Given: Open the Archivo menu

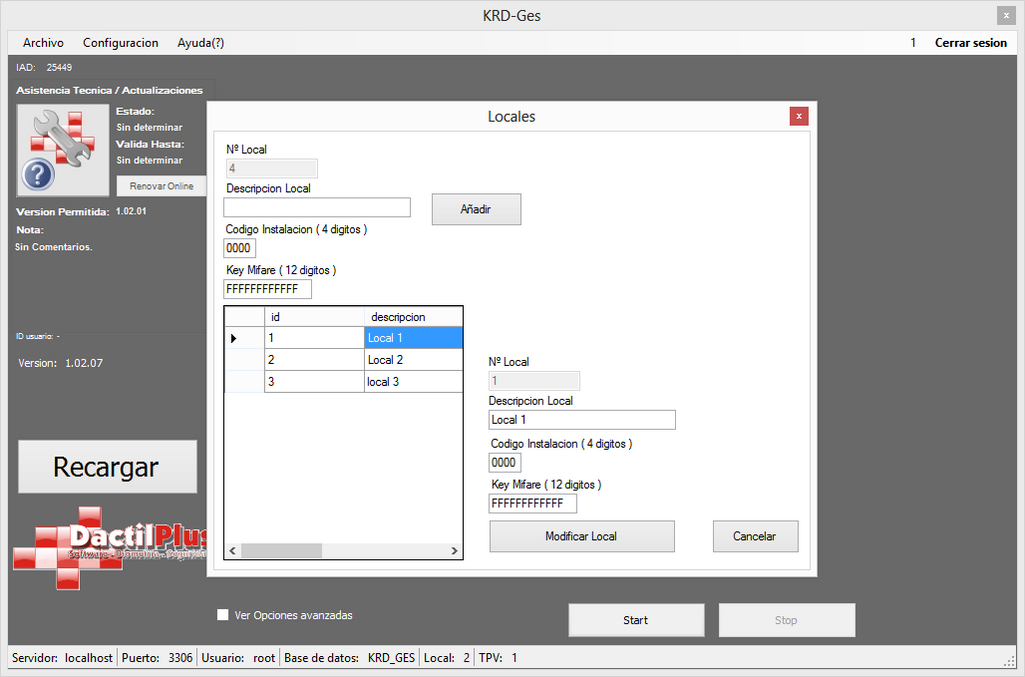Looking at the screenshot, I should (x=43, y=42).
